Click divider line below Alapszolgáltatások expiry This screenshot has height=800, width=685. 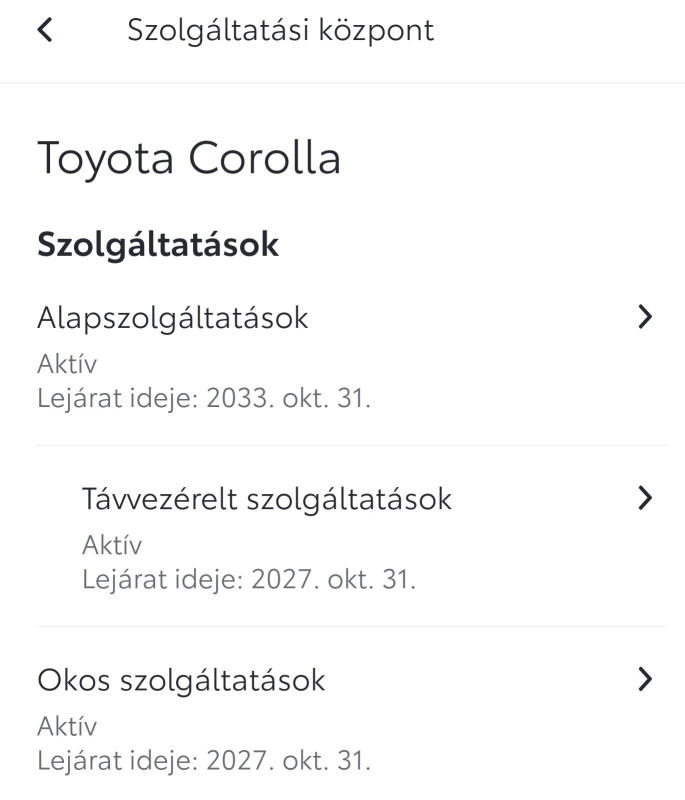[350, 445]
